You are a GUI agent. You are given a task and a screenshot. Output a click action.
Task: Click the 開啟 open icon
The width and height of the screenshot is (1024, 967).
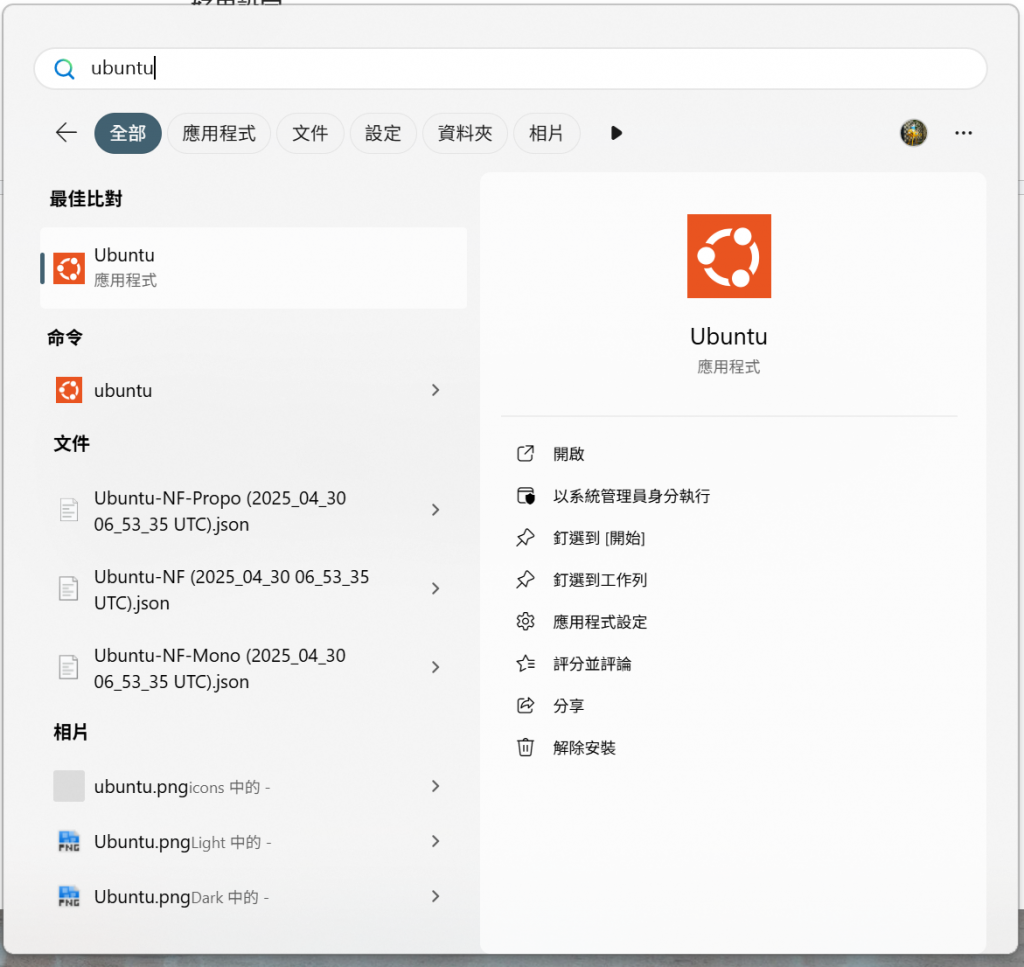(526, 453)
